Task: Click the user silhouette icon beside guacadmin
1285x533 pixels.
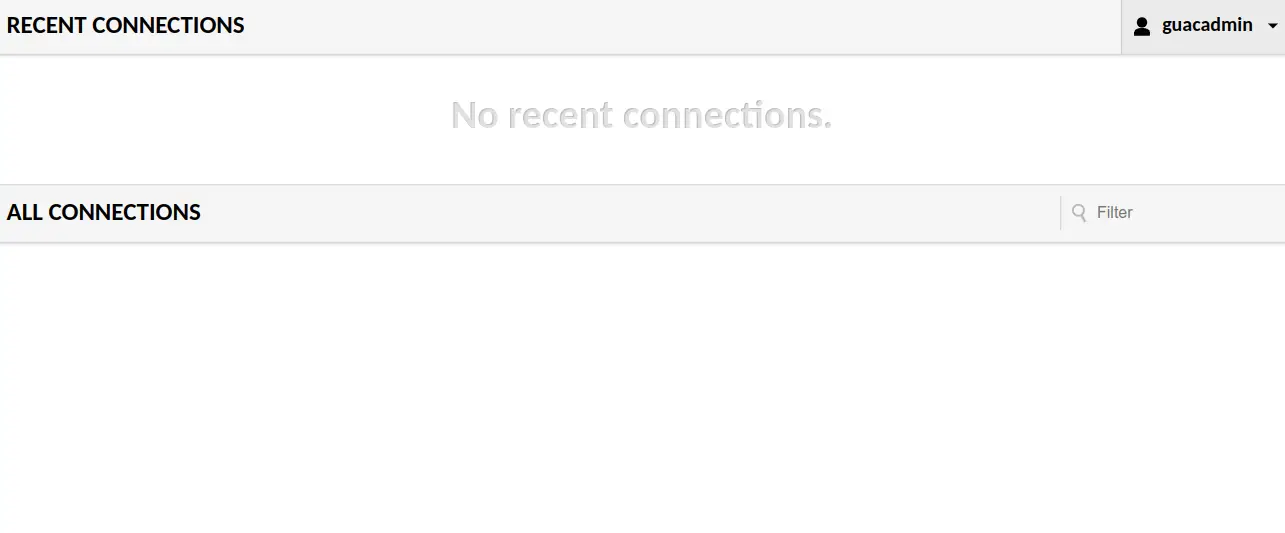Action: [1142, 27]
